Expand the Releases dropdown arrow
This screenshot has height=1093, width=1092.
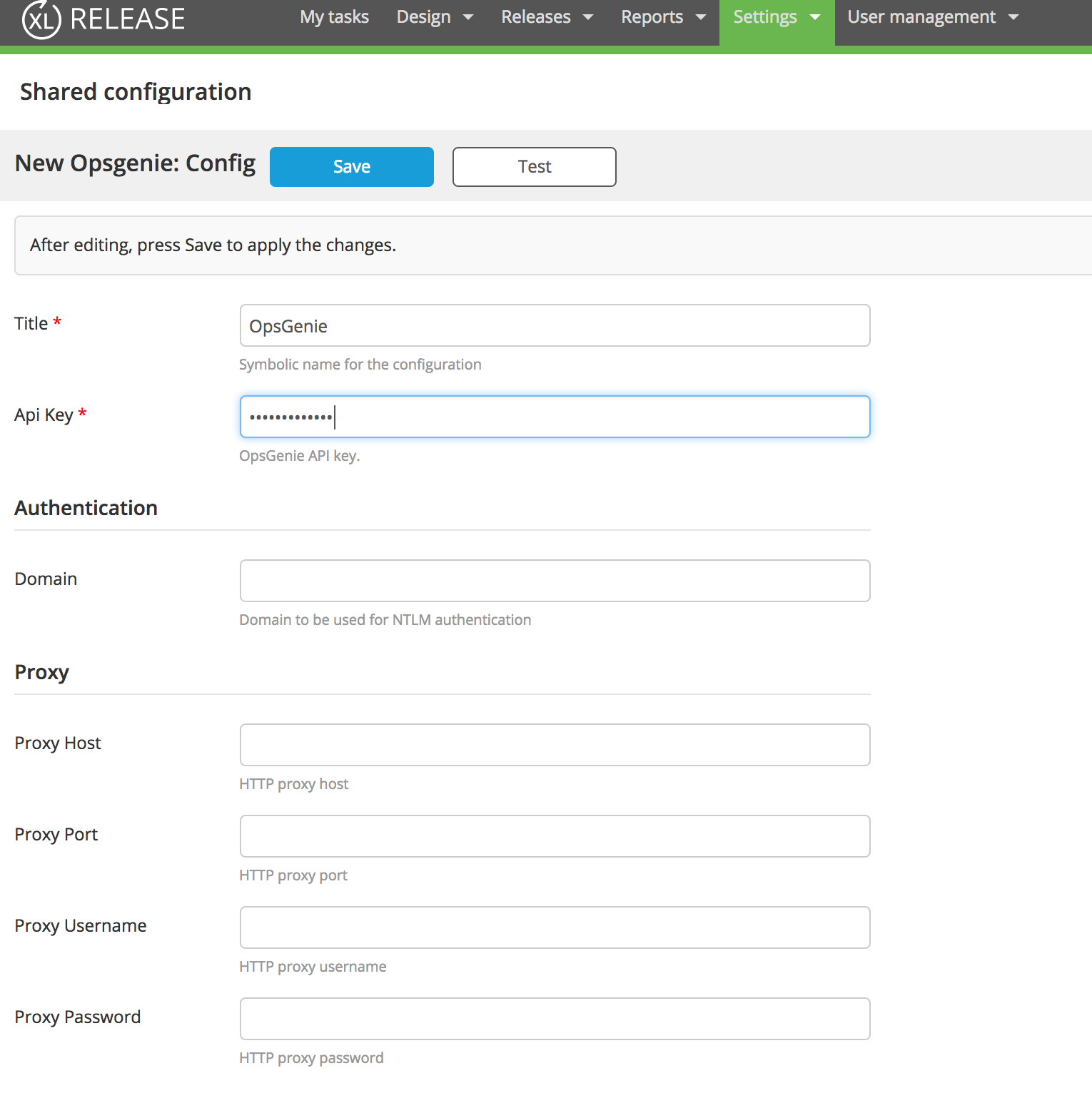(x=588, y=17)
